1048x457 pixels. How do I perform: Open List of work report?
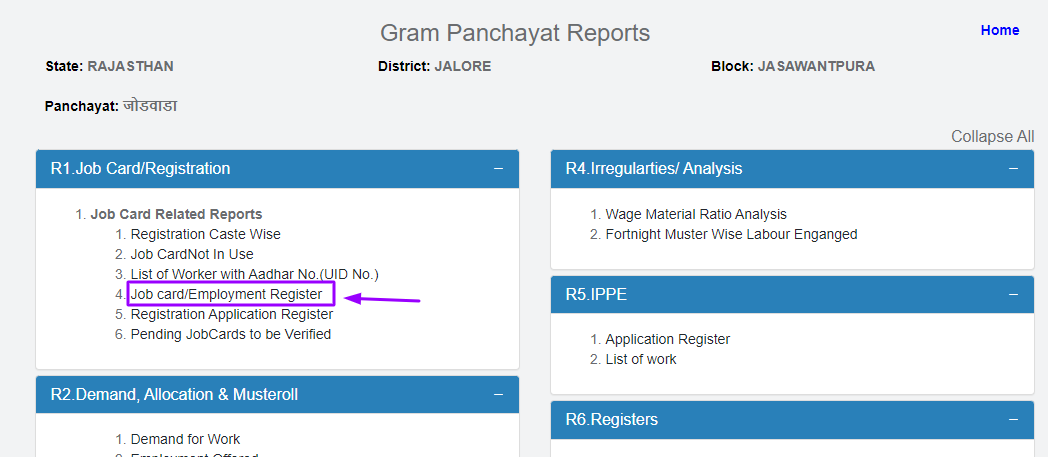click(x=641, y=359)
